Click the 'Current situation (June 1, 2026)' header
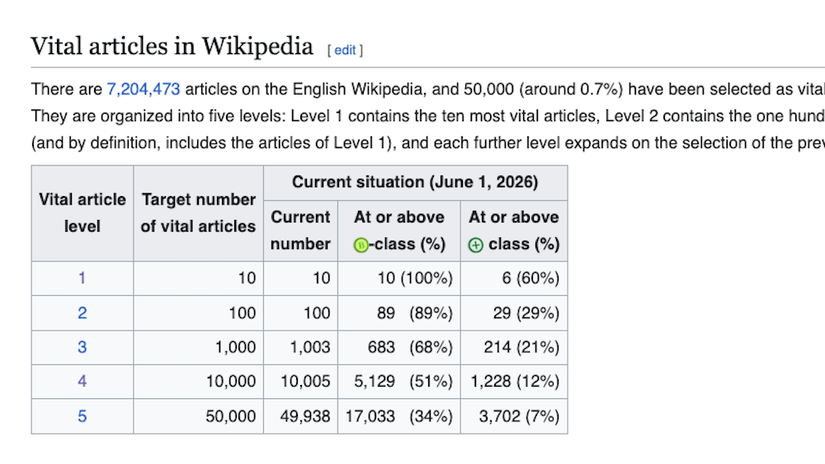 415,183
